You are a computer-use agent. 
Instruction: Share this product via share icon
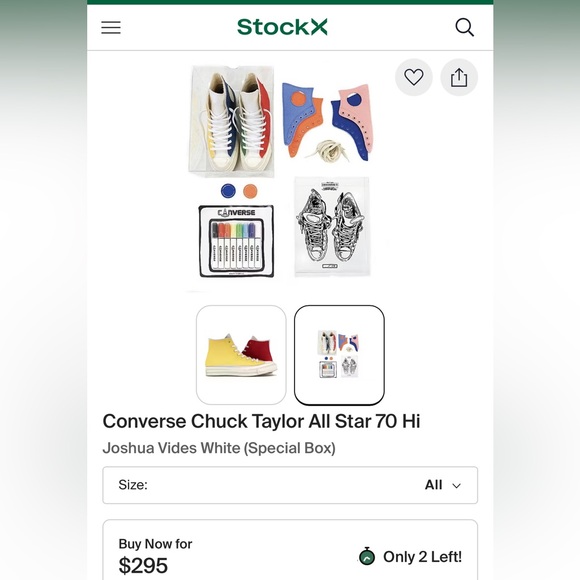click(459, 77)
